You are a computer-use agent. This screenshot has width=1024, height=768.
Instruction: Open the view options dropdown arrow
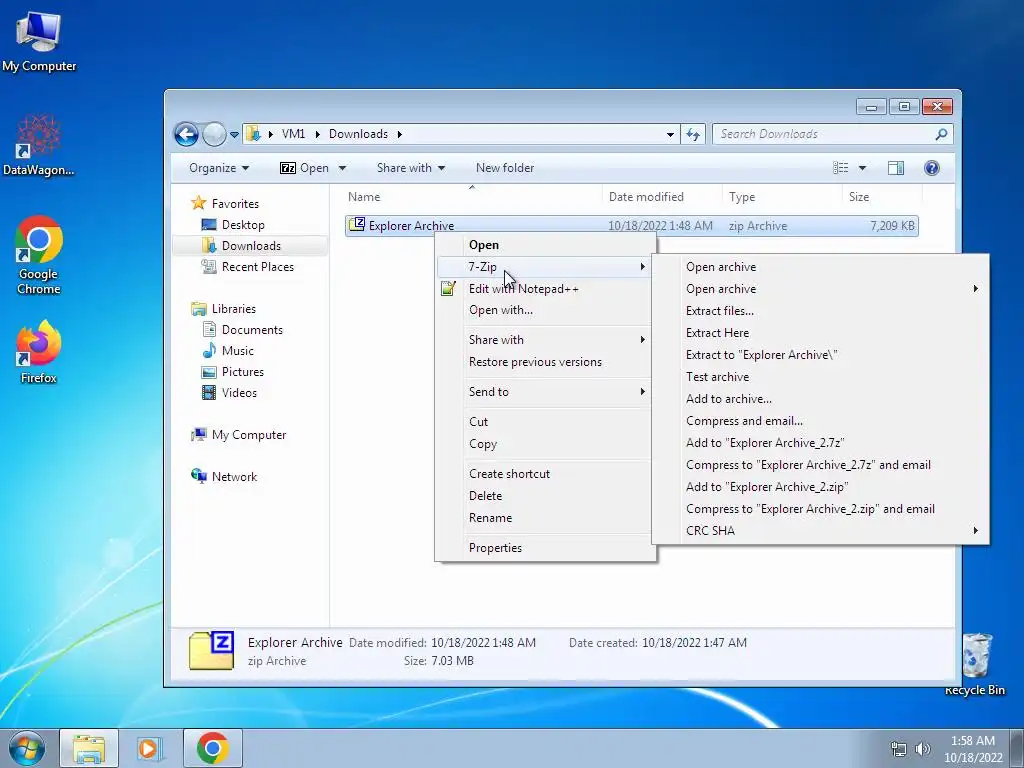tap(862, 168)
